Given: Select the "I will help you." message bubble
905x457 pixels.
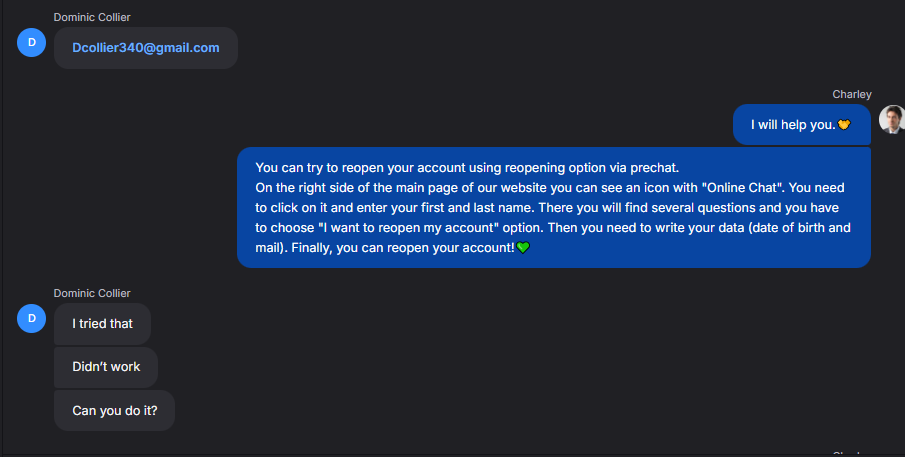Looking at the screenshot, I should 790,125.
